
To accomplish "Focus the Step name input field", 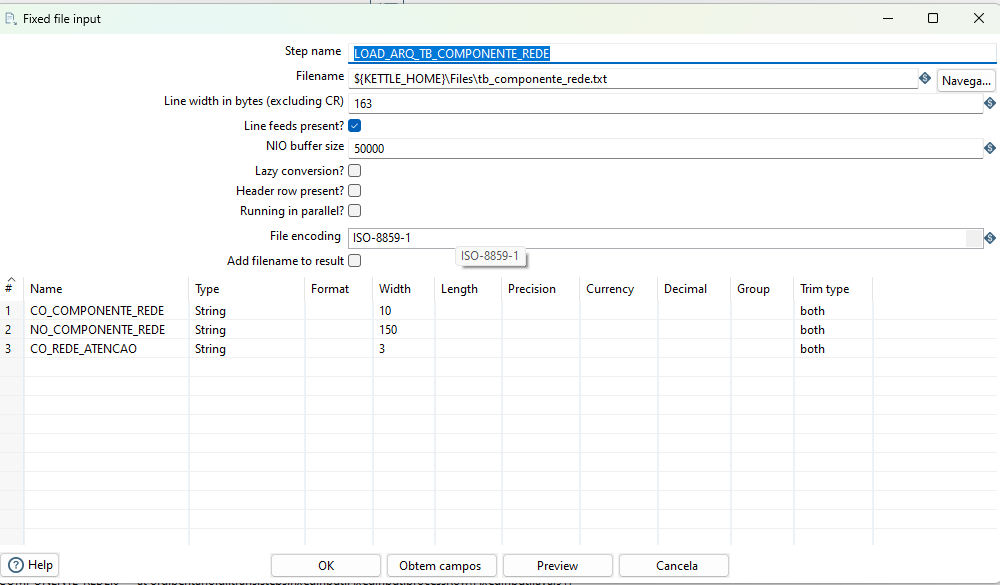I will coord(672,54).
